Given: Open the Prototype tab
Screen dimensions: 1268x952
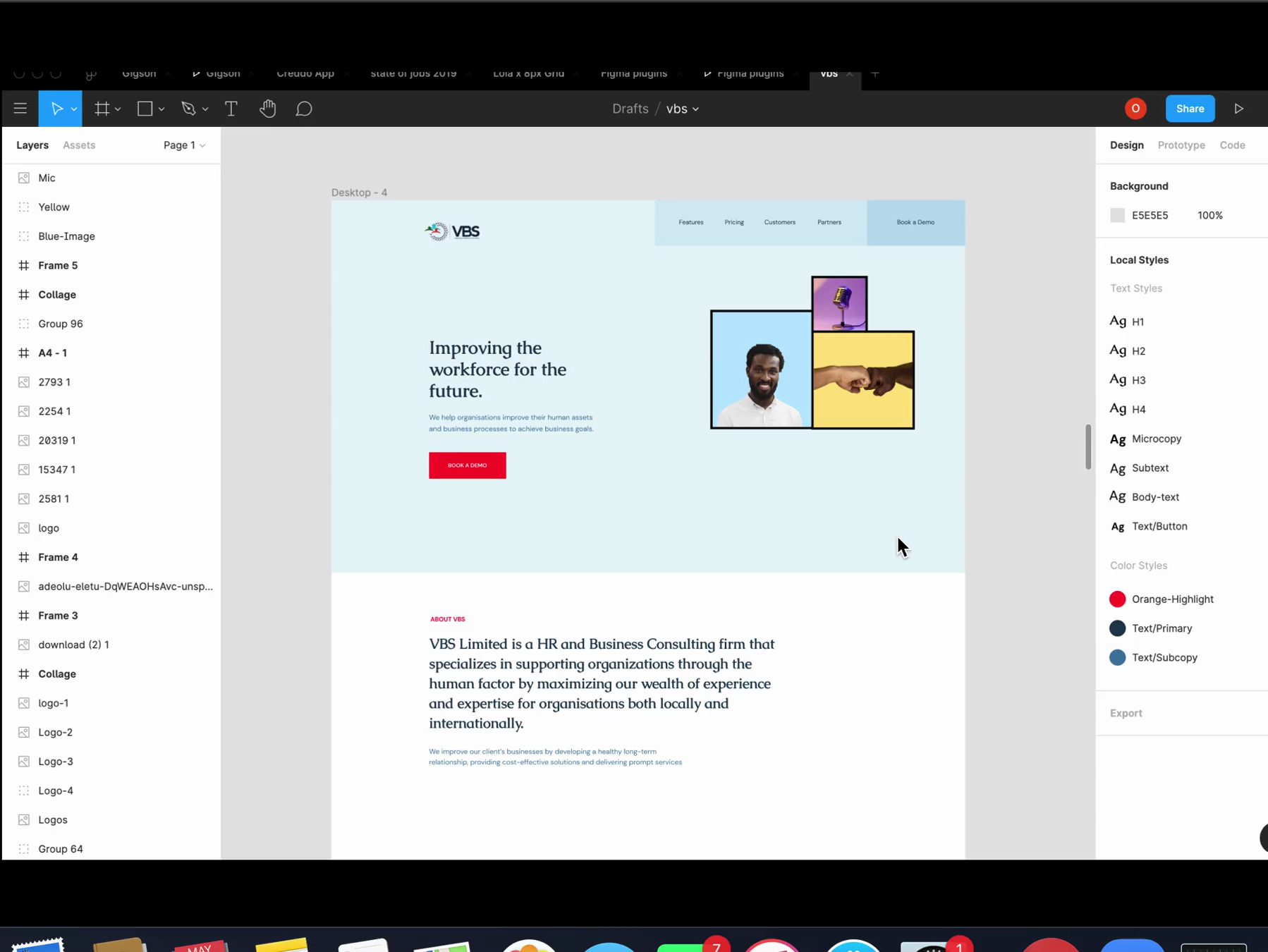Looking at the screenshot, I should [1181, 145].
